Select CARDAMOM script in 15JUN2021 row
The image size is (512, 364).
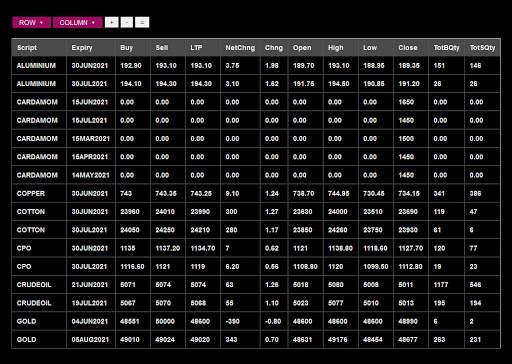[37, 102]
